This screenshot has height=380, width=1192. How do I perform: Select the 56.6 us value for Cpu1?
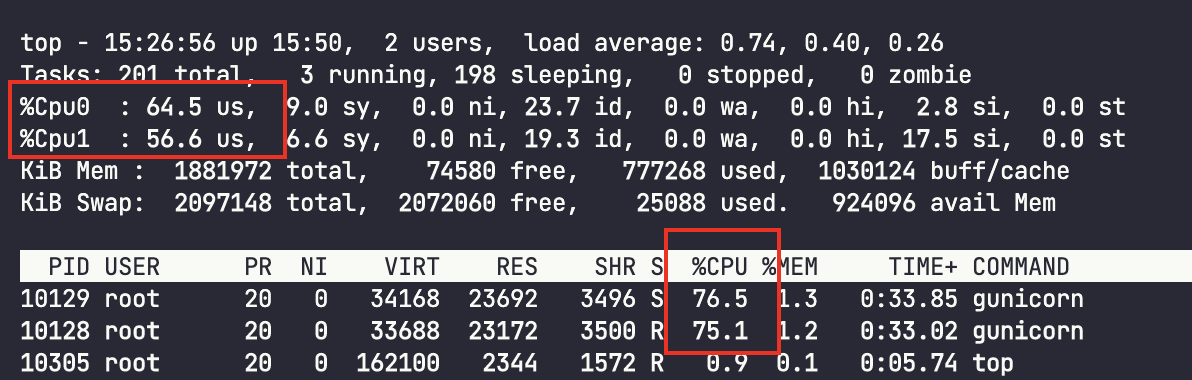coord(195,140)
